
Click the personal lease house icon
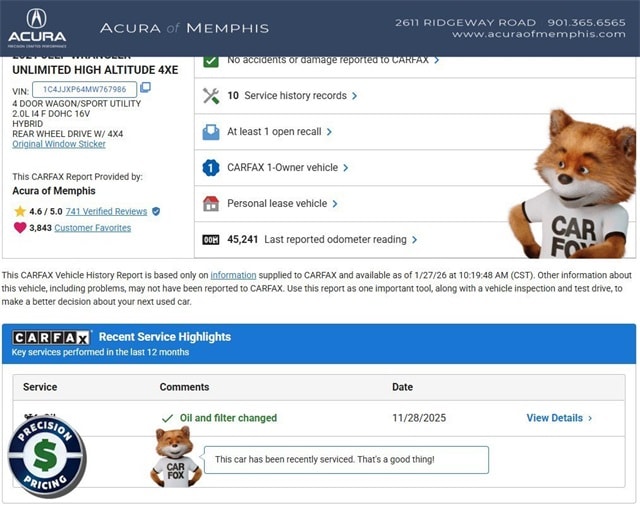click(211, 204)
